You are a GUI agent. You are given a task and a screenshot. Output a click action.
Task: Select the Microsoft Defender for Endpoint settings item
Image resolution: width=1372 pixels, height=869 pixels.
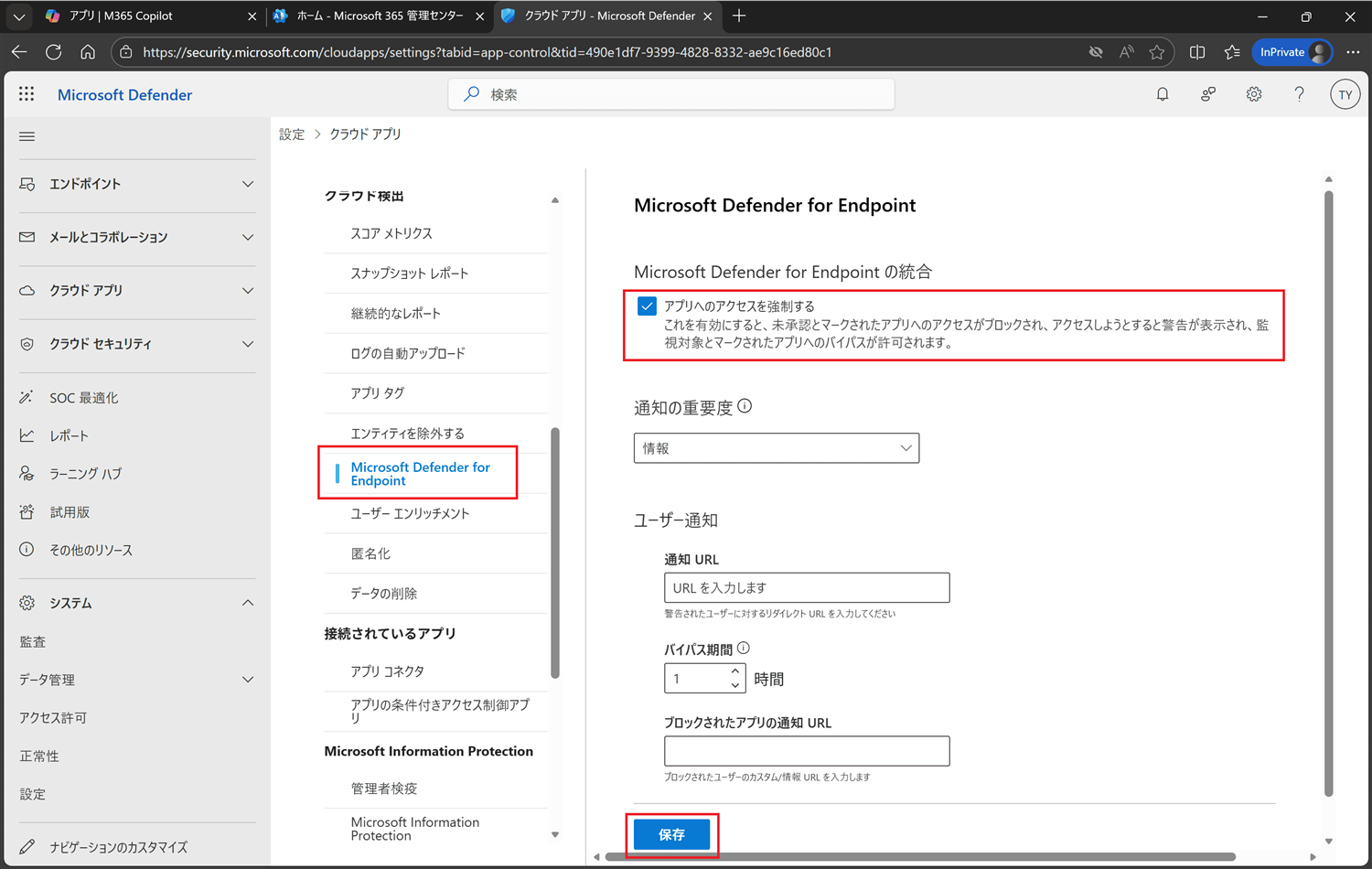click(x=421, y=474)
